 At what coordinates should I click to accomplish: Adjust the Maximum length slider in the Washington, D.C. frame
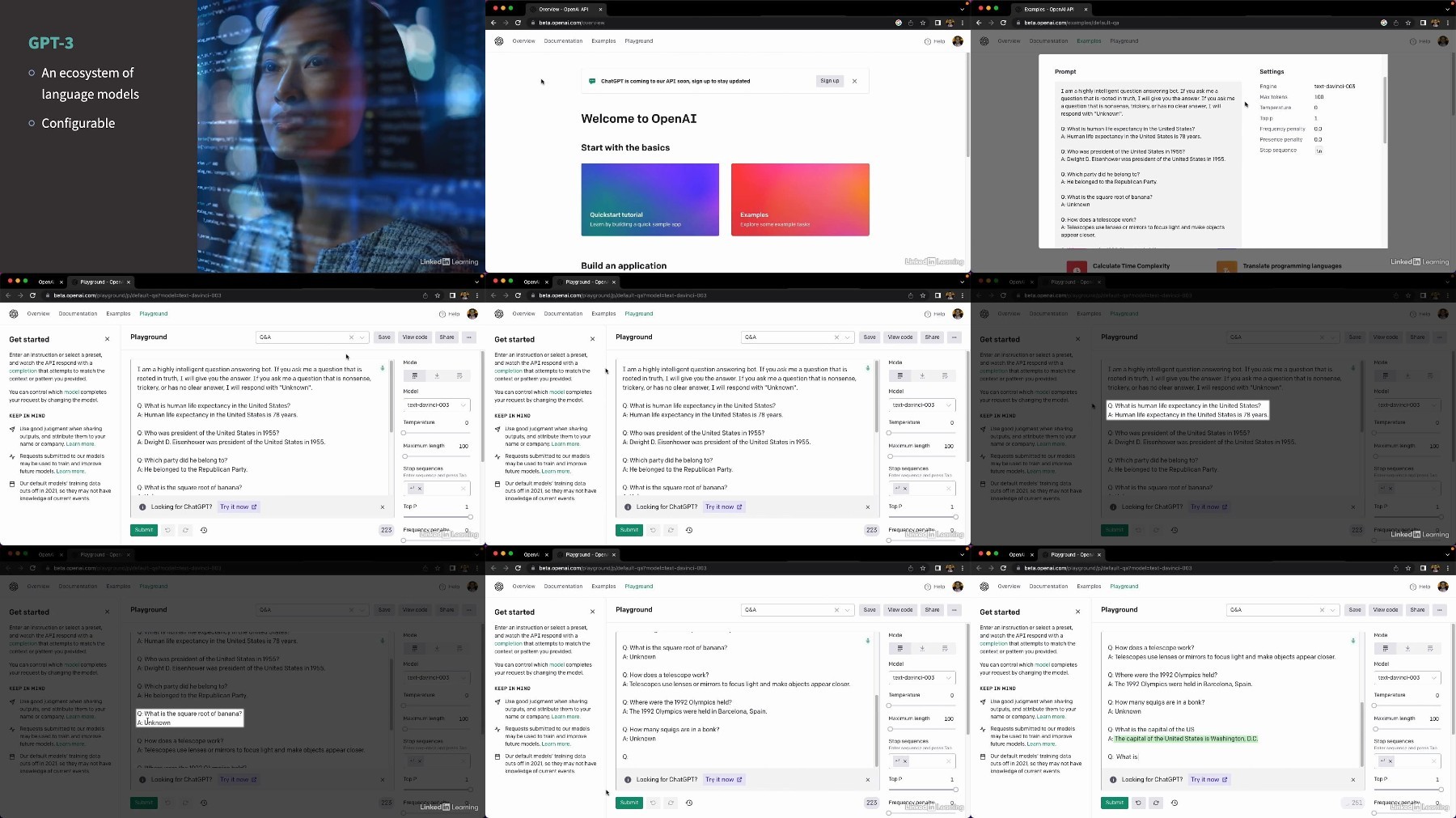[x=1407, y=729]
